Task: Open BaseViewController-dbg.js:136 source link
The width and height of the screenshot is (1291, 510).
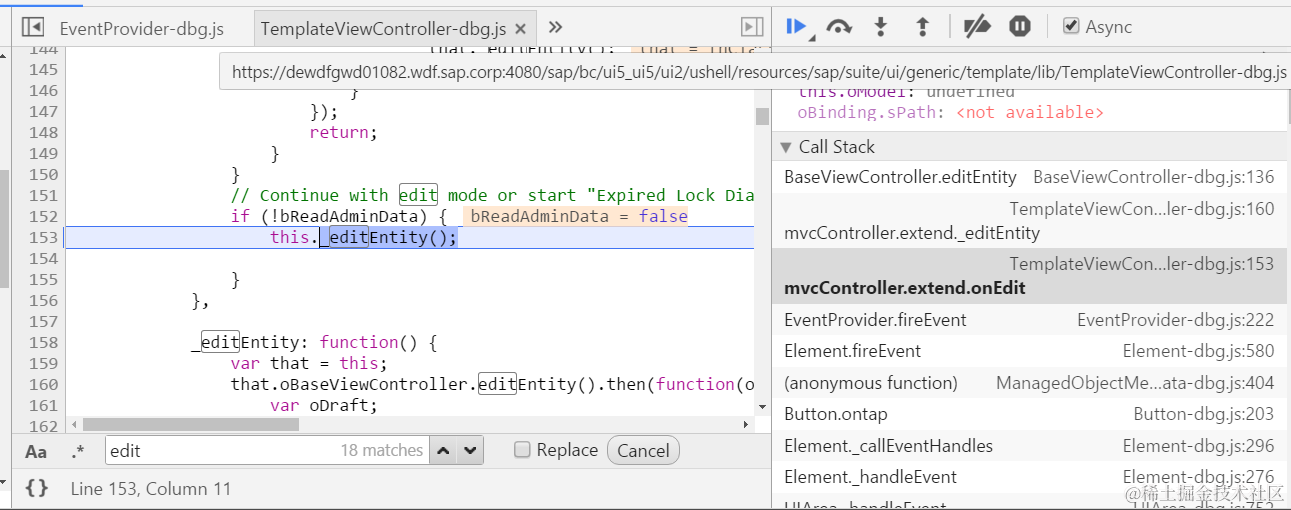Action: click(x=1153, y=177)
